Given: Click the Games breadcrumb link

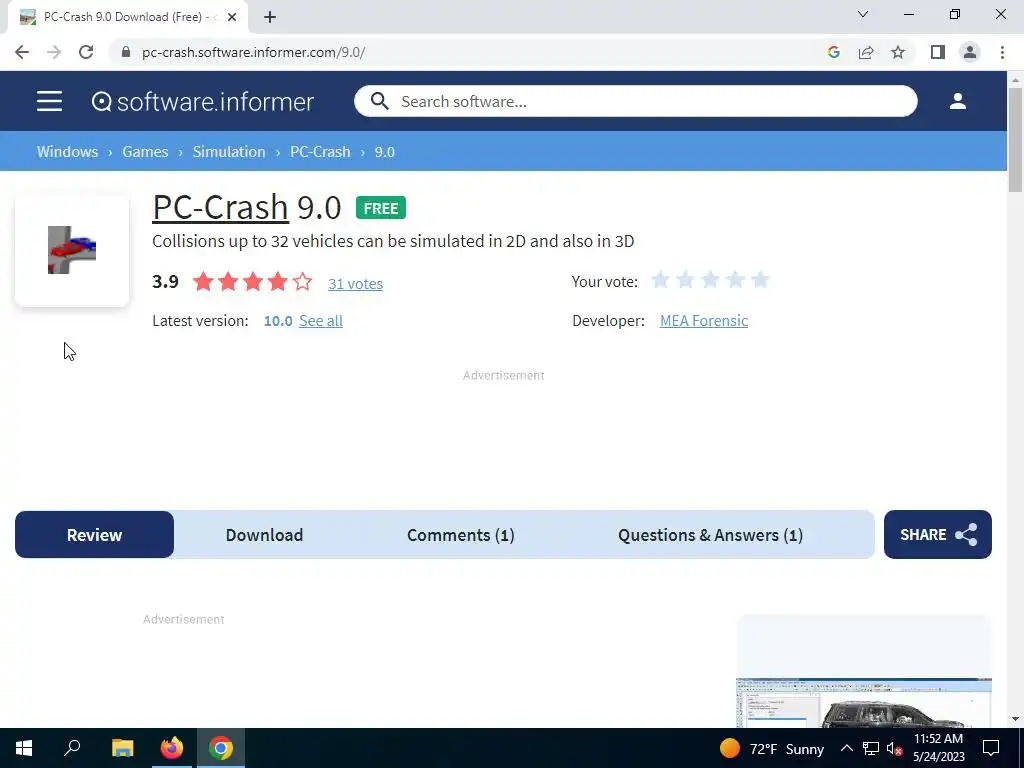Looking at the screenshot, I should pyautogui.click(x=145, y=152).
